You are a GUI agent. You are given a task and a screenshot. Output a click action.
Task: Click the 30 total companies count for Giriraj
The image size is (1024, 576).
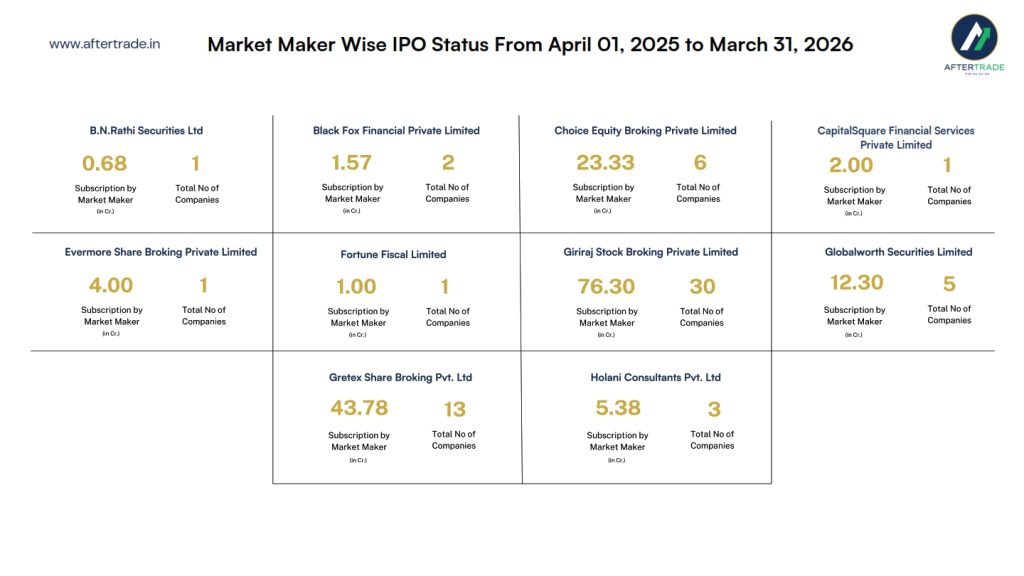[x=702, y=287]
